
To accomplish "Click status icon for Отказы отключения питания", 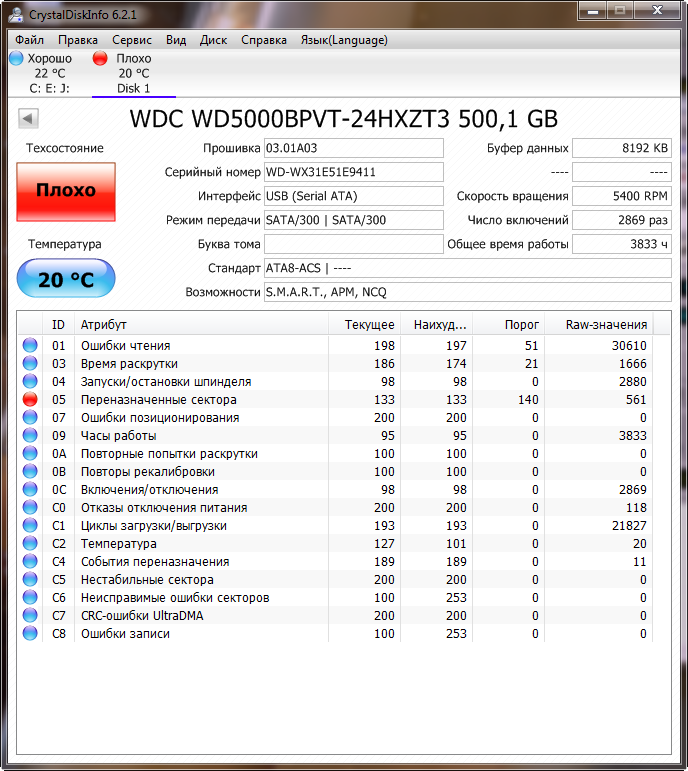I will click(x=30, y=507).
